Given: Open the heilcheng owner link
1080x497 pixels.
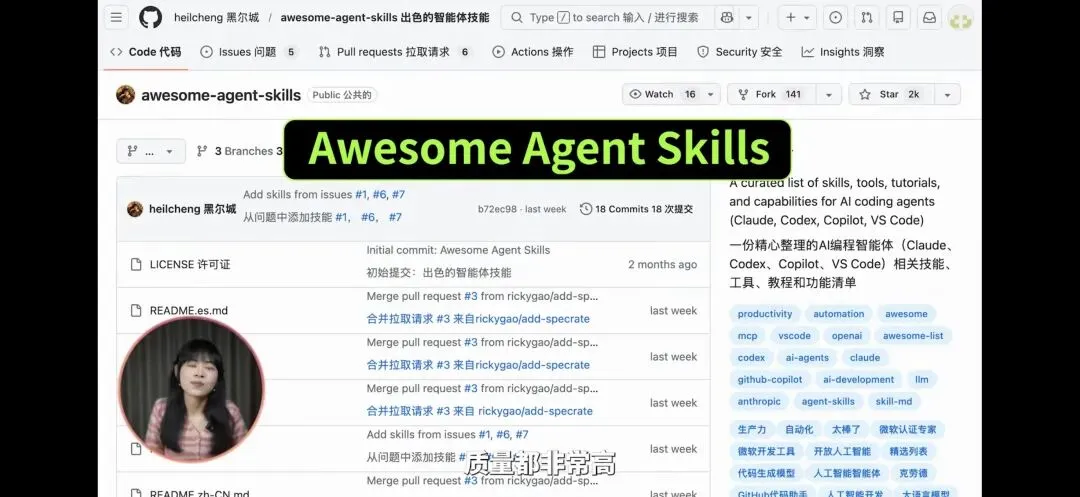Looking at the screenshot, I should pyautogui.click(x=216, y=17).
